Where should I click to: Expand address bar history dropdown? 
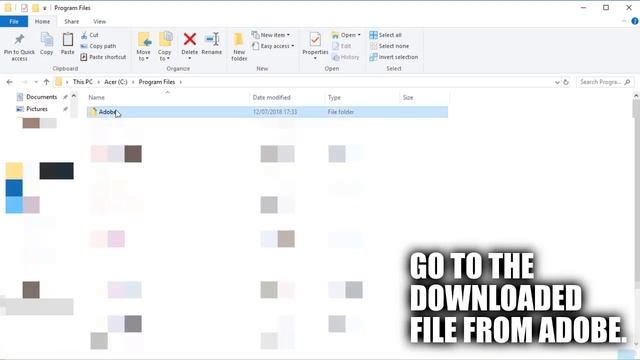[x=557, y=82]
